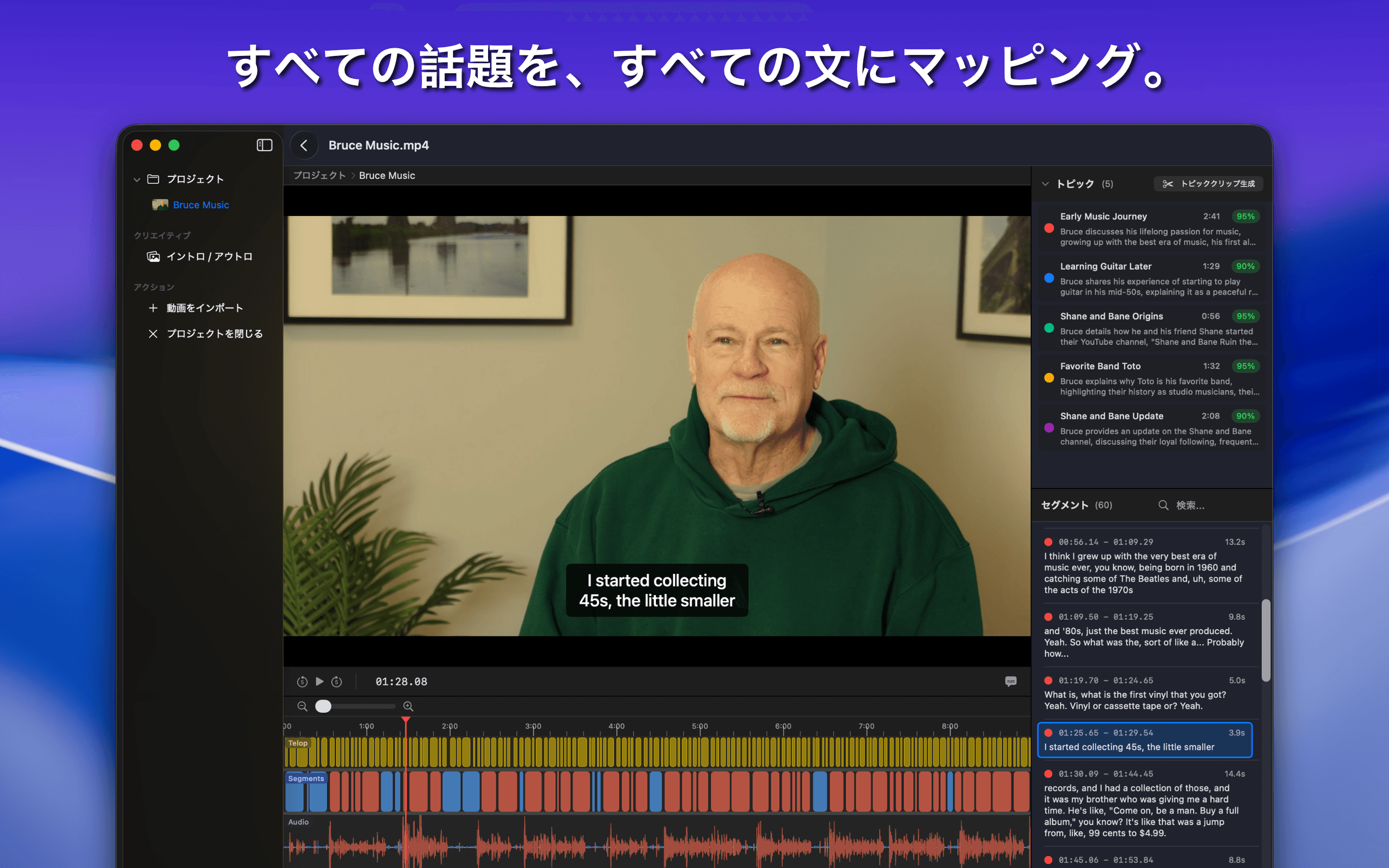Select the Shane and Bane Origins topic
Image resolution: width=1389 pixels, height=868 pixels.
click(1151, 328)
